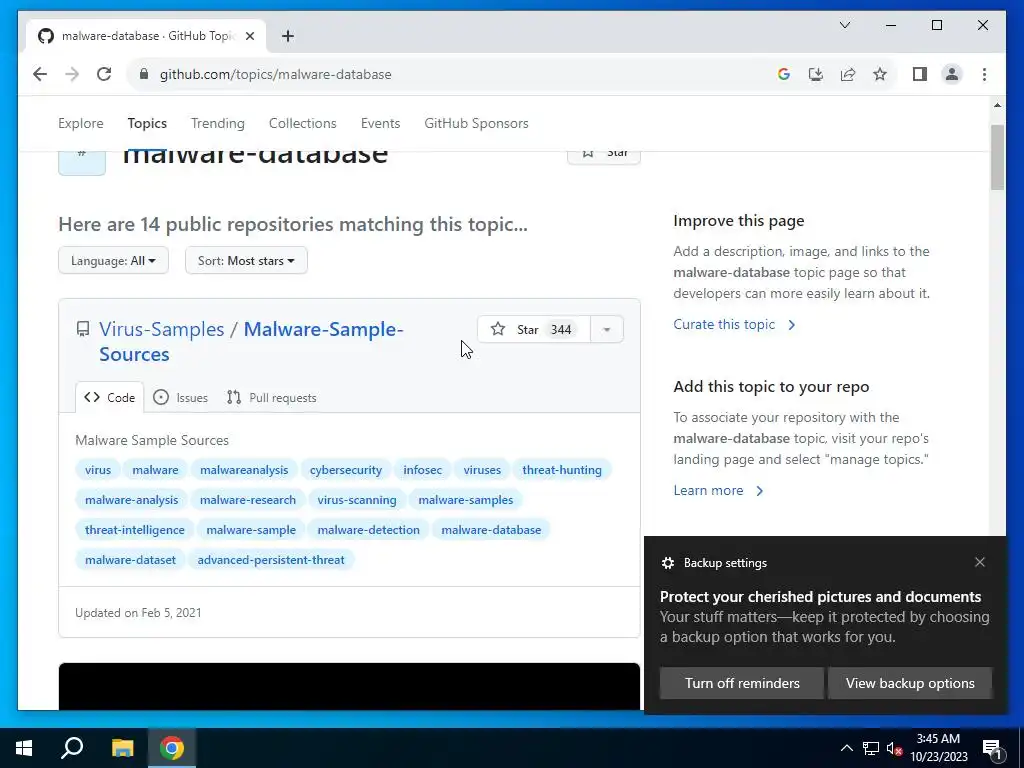The height and width of the screenshot is (768, 1024).
Task: Dismiss the Backup settings notification
Action: tap(980, 562)
